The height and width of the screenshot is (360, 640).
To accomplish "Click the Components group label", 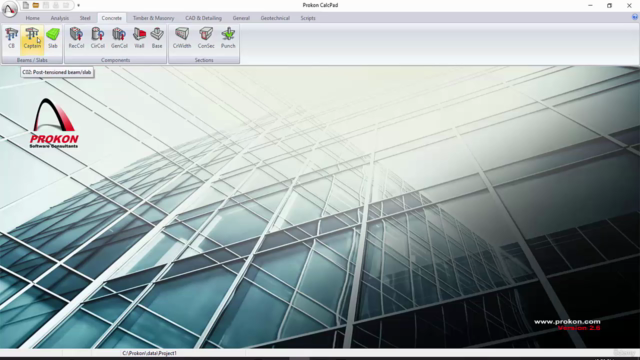I will click(116, 60).
